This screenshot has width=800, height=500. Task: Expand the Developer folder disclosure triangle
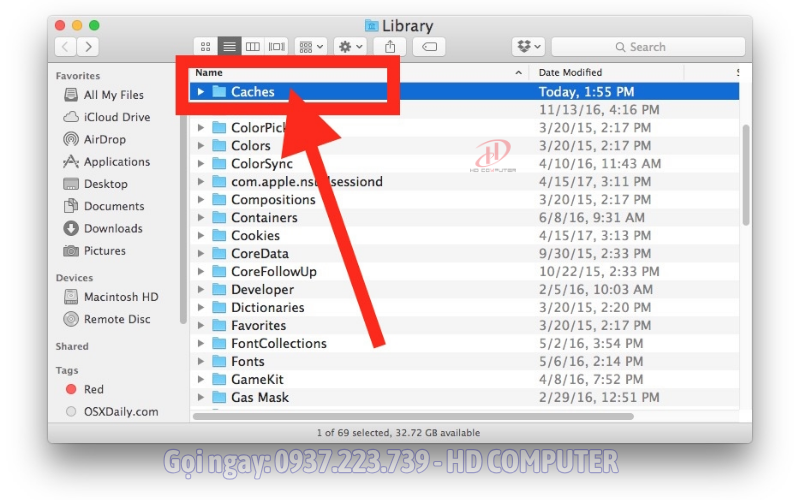tap(201, 290)
